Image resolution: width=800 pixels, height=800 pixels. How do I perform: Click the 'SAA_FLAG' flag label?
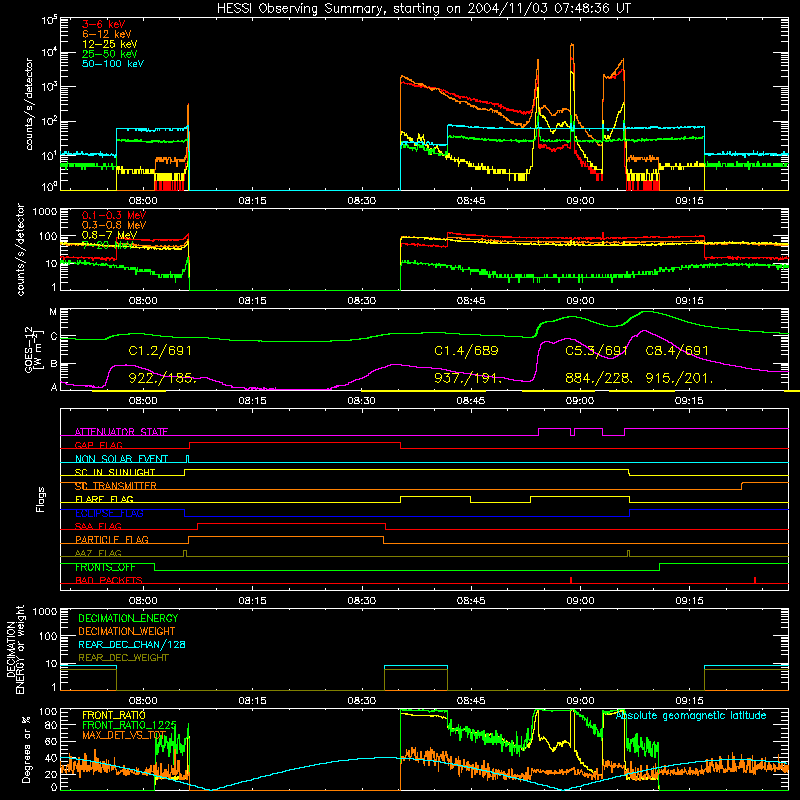click(98, 526)
